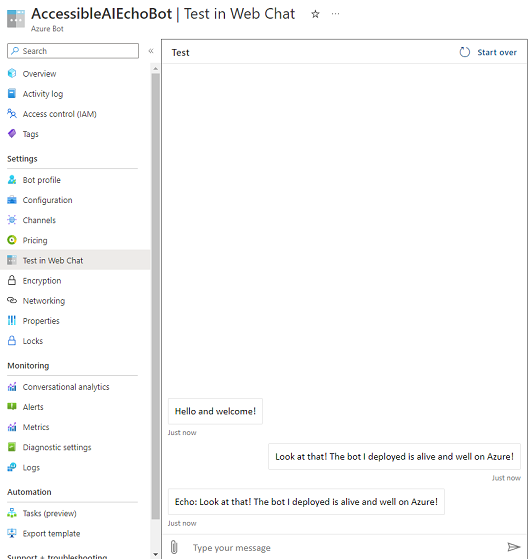Open Locks page
Image resolution: width=528 pixels, height=559 pixels.
(33, 341)
